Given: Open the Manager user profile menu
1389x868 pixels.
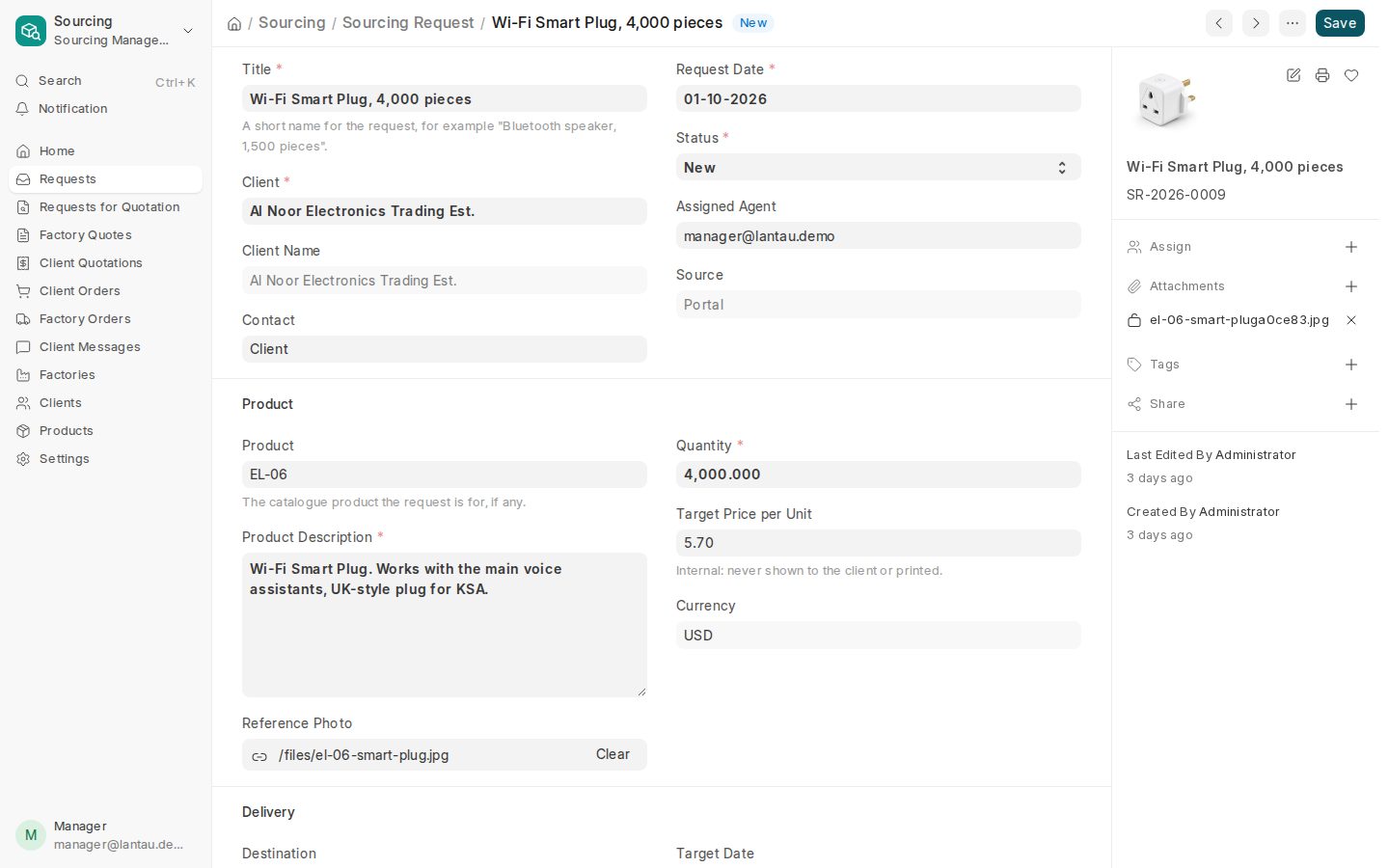Looking at the screenshot, I should [x=106, y=835].
